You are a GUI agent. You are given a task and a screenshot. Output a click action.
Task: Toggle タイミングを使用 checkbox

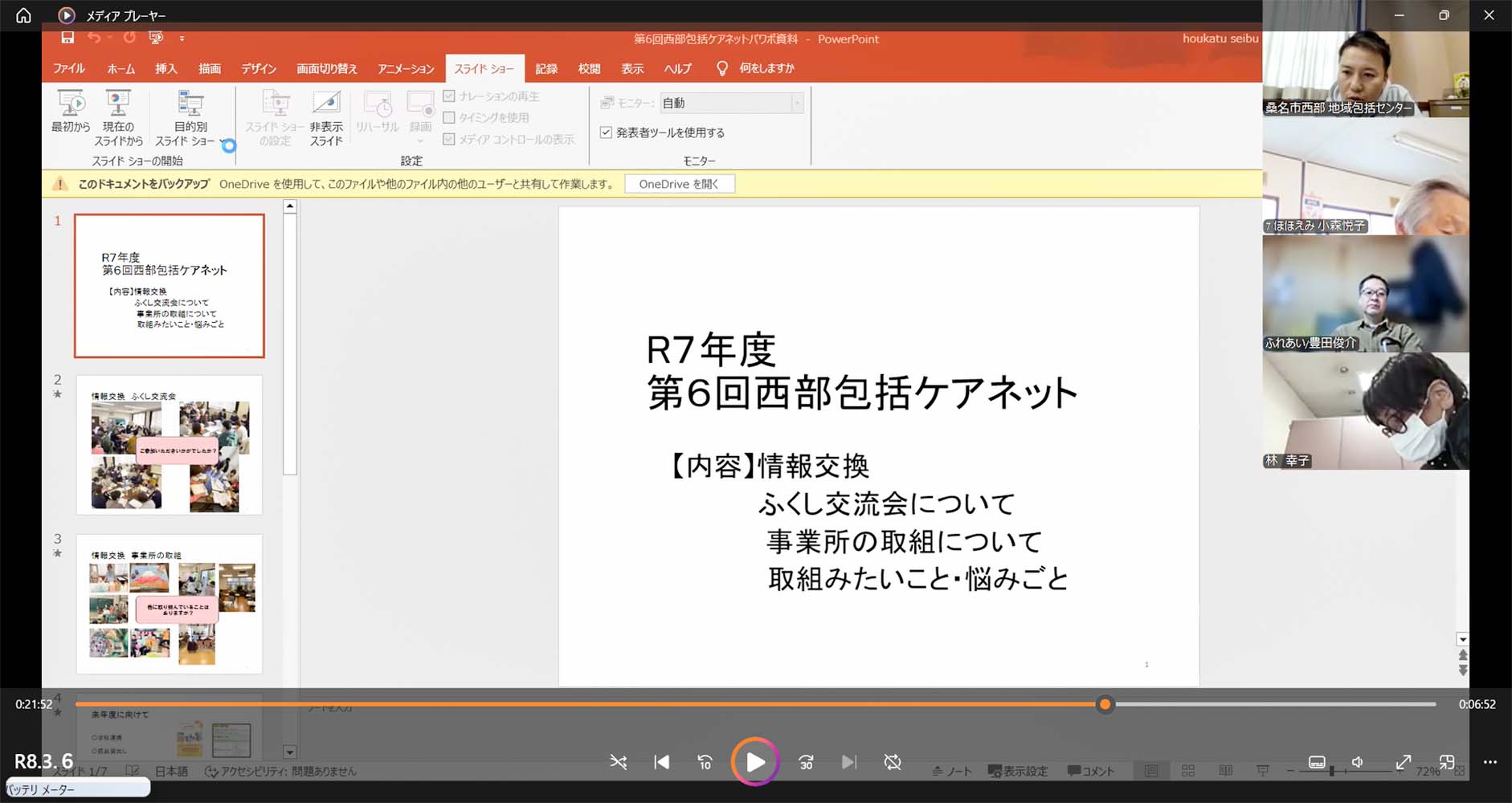[450, 117]
